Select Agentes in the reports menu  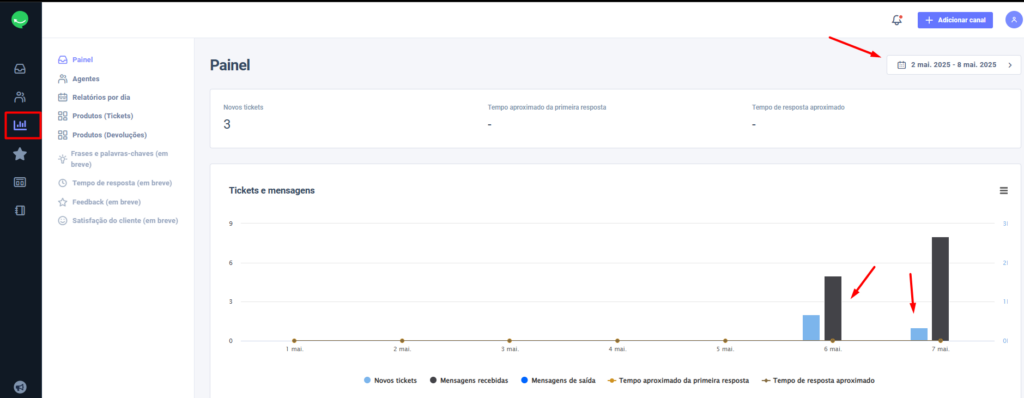point(86,78)
